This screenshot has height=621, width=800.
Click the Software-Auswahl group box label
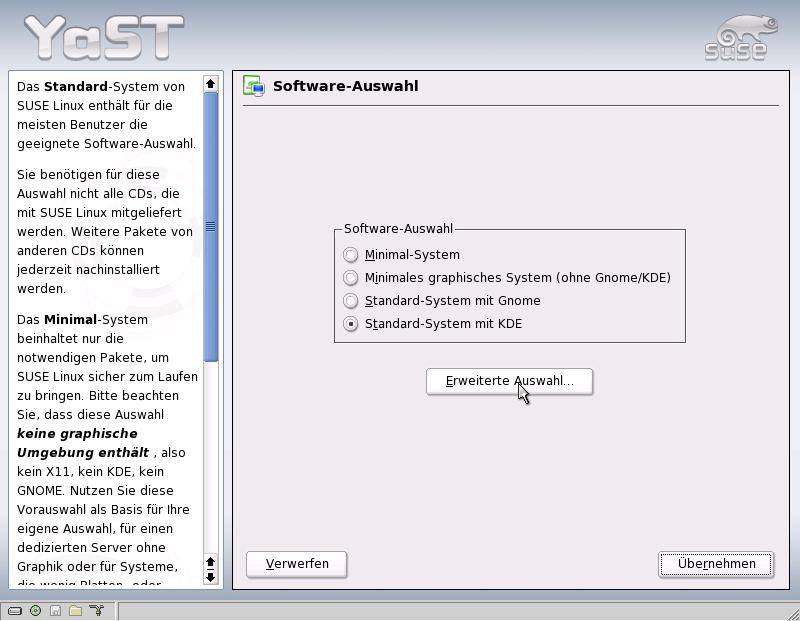(x=398, y=229)
